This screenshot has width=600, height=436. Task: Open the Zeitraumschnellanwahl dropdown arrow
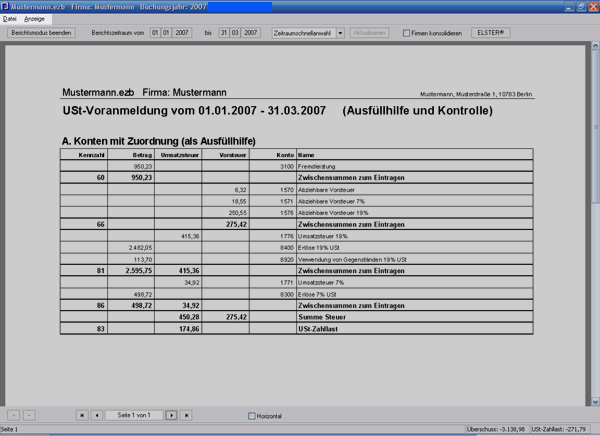click(x=340, y=33)
